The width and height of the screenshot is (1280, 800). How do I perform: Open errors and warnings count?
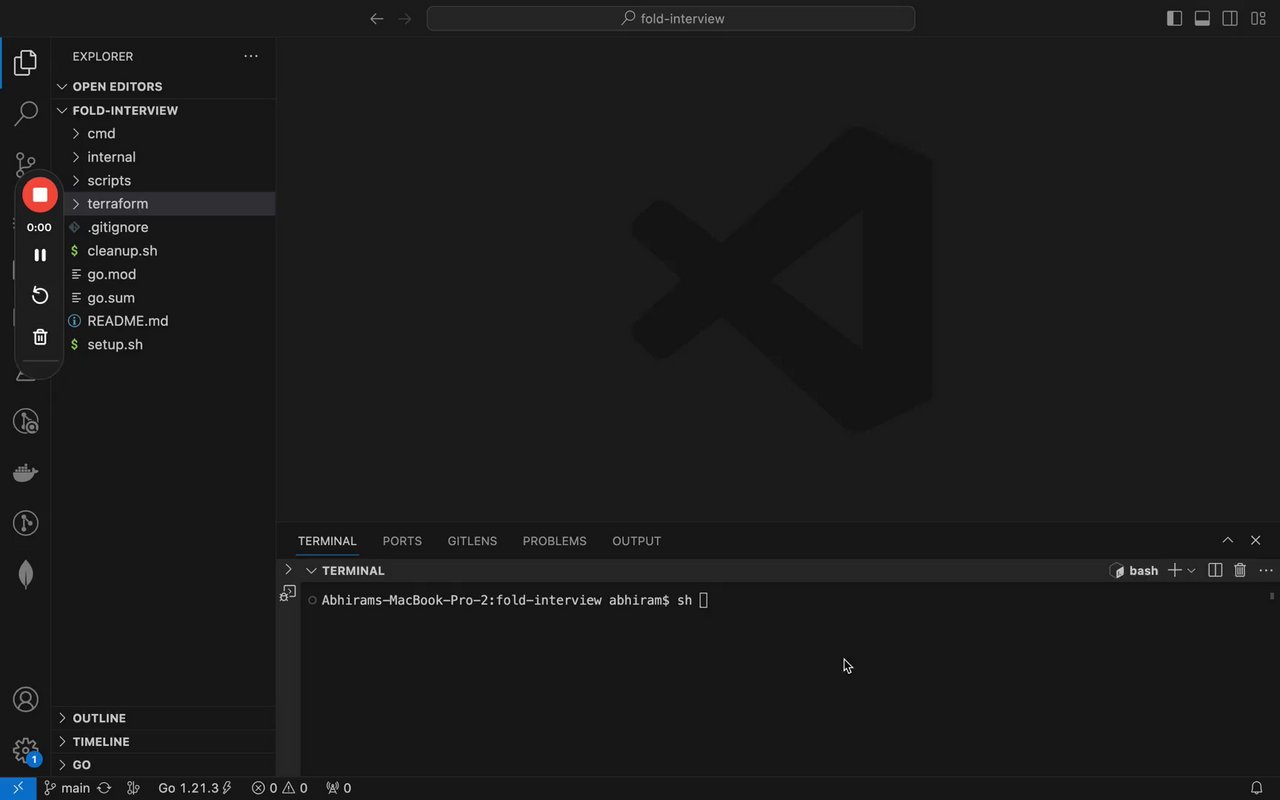pos(279,788)
